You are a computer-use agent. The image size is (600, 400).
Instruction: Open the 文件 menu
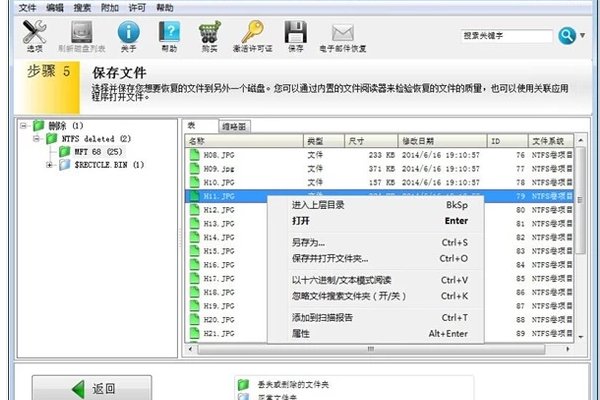27,8
